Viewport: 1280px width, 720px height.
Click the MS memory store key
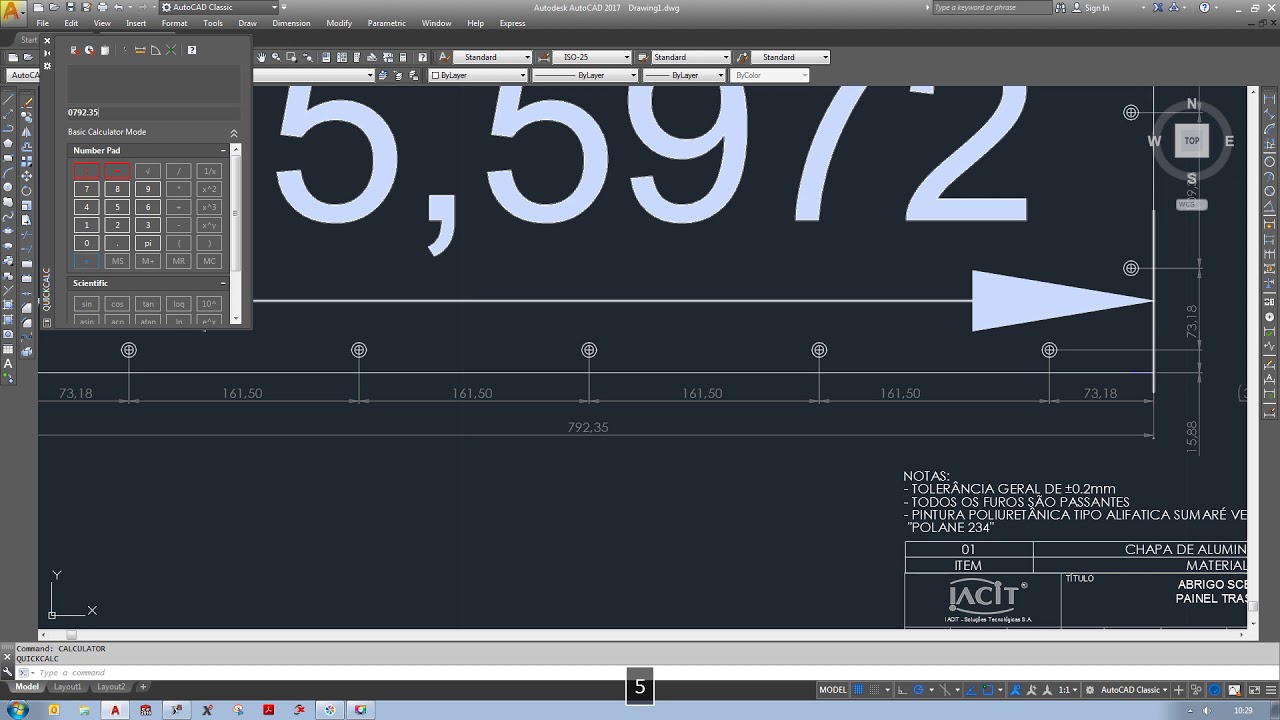click(x=117, y=261)
